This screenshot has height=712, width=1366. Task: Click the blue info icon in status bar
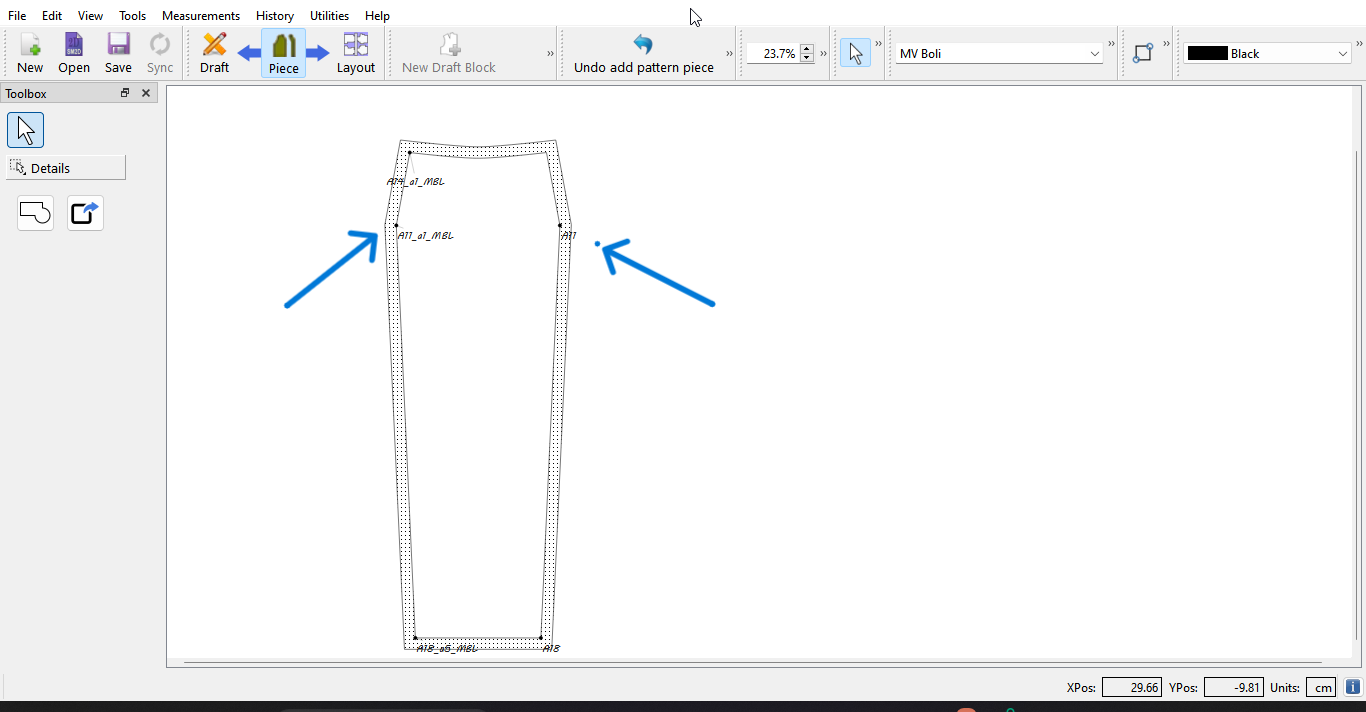coord(1353,687)
